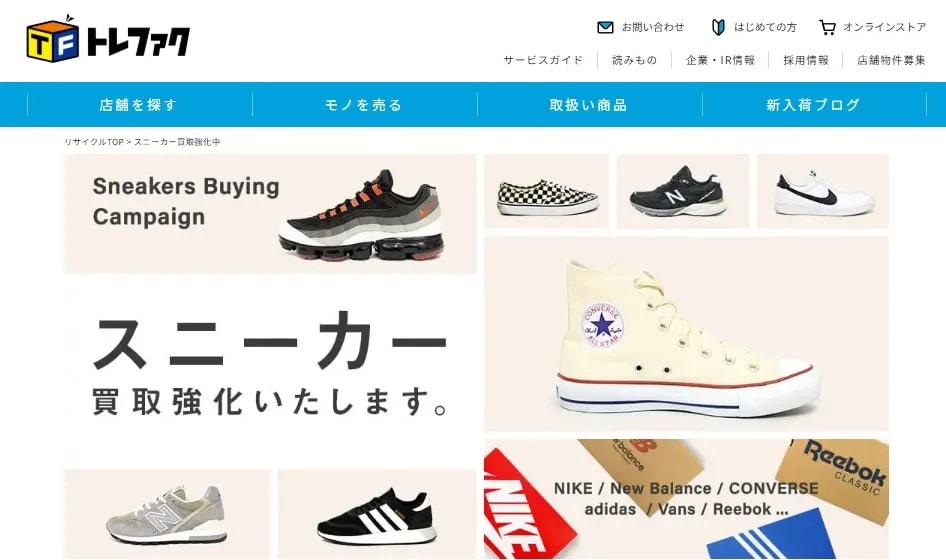This screenshot has width=946, height=560.
Task: Click the gray New Balance sneaker thumbnail
Action: (x=167, y=514)
